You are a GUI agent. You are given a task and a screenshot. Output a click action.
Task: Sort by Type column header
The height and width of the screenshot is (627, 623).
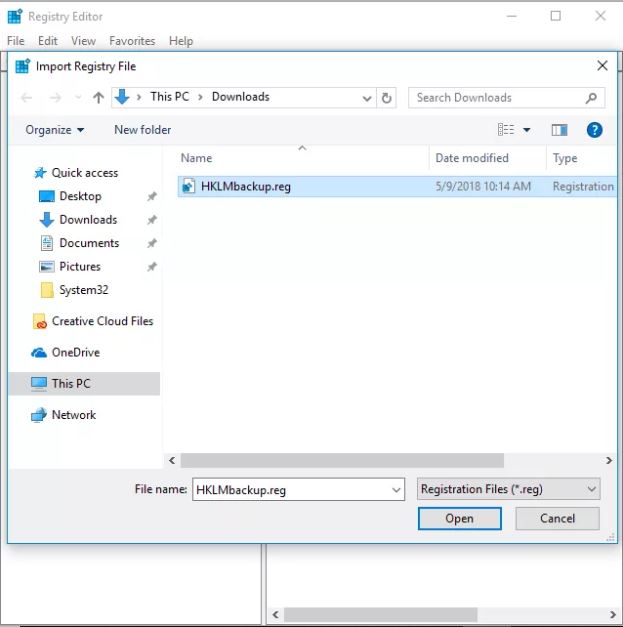pyautogui.click(x=565, y=158)
